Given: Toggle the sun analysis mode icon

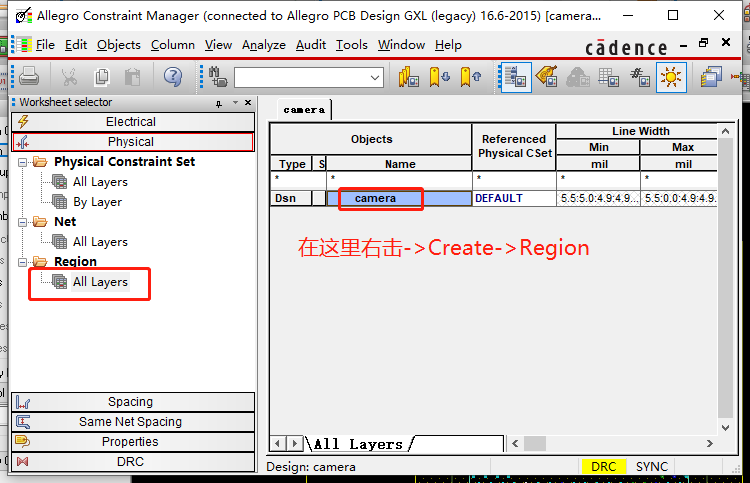Looking at the screenshot, I should point(671,77).
